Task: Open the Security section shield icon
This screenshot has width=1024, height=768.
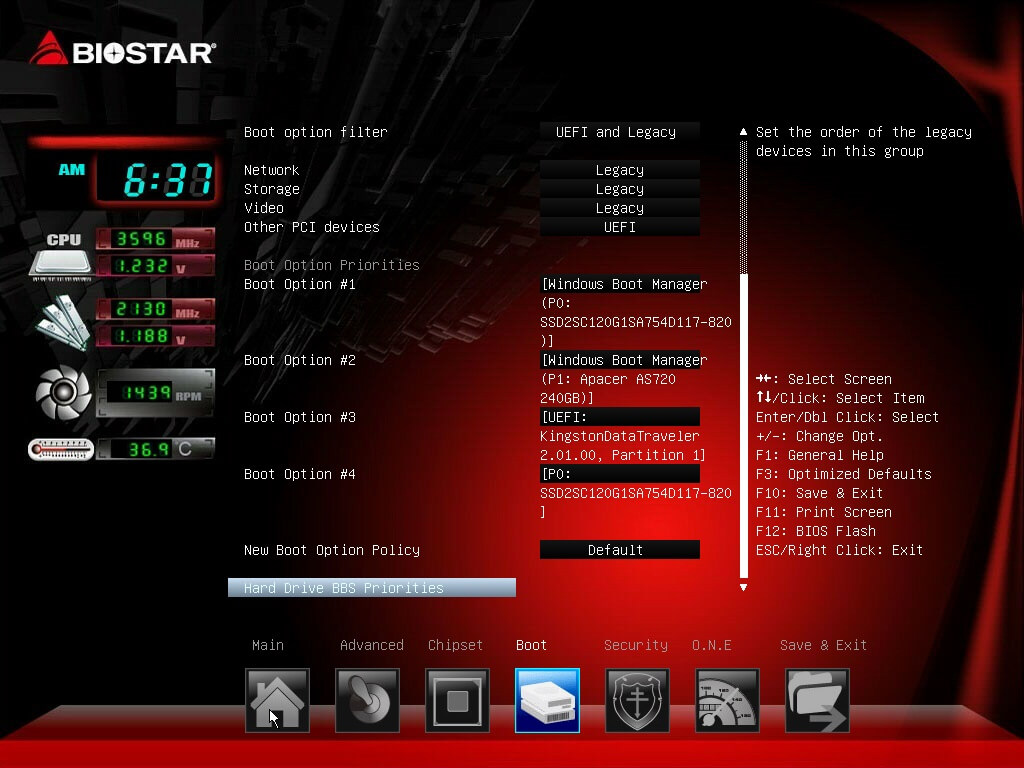Action: (x=637, y=700)
